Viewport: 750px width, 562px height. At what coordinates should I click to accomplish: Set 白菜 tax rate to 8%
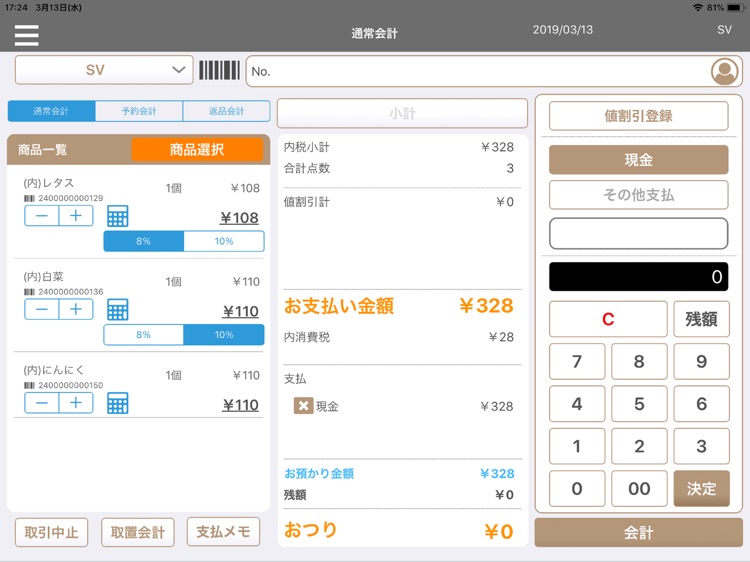143,334
